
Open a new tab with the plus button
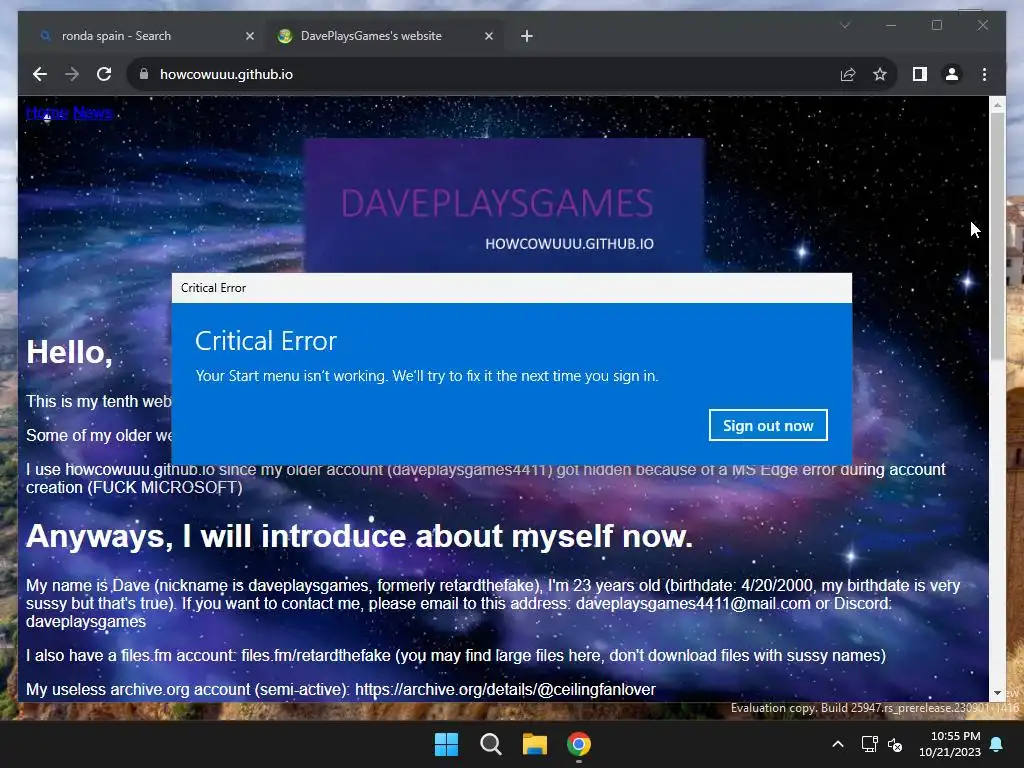pyautogui.click(x=526, y=36)
